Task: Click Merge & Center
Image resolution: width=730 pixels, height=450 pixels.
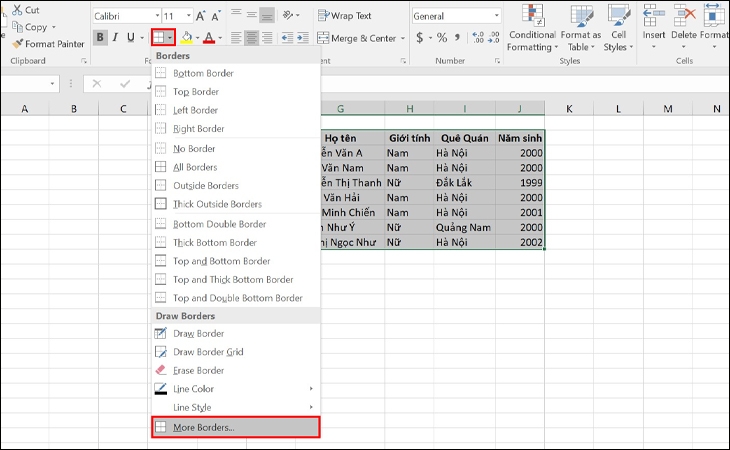Action: pos(357,38)
